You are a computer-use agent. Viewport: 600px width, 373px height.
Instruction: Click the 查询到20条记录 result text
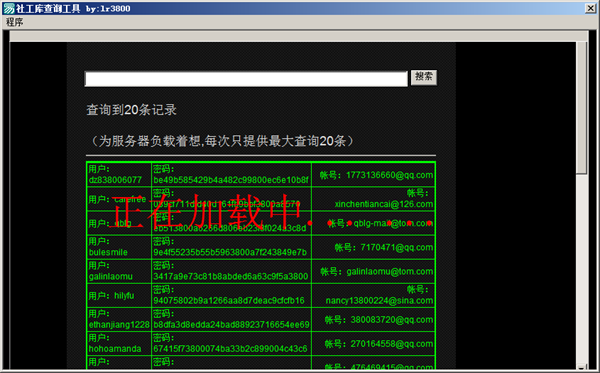[x=131, y=110]
